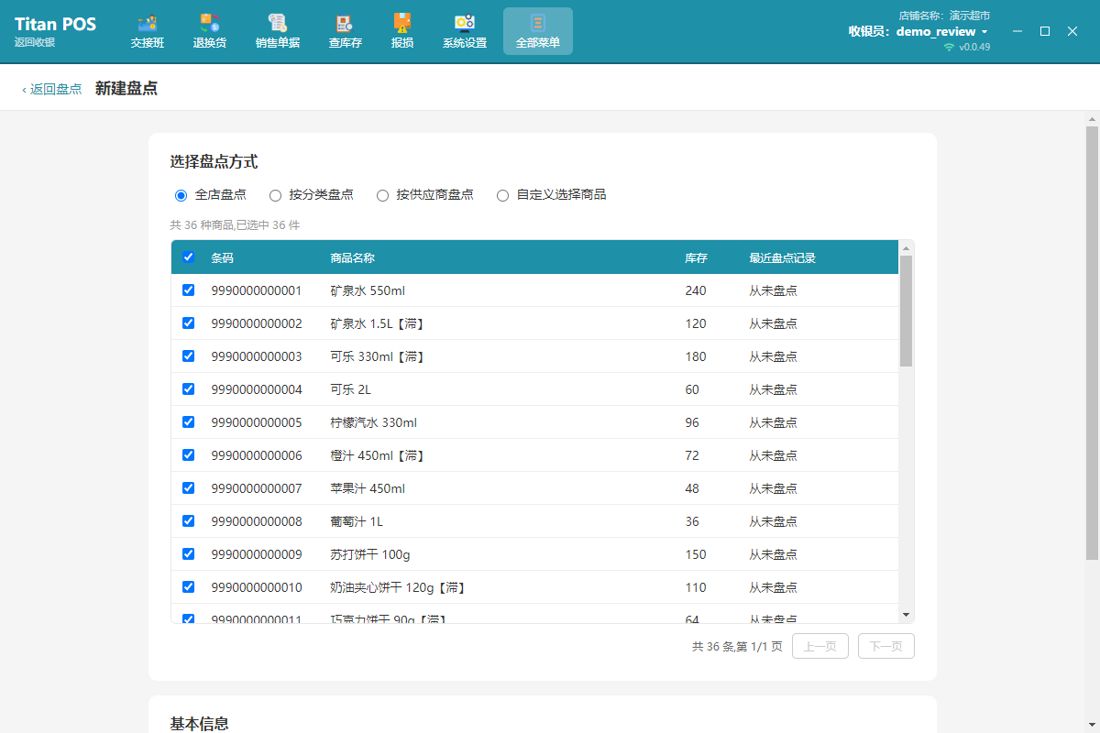Click the page scrollbar down arrow
This screenshot has width=1100, height=733.
coord(1092,725)
